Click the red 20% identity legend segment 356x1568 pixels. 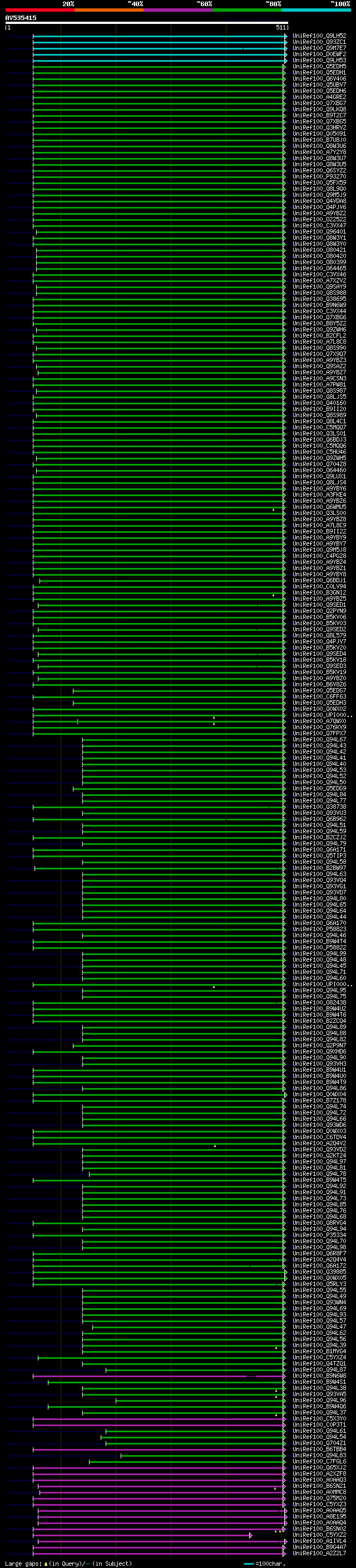point(39,10)
